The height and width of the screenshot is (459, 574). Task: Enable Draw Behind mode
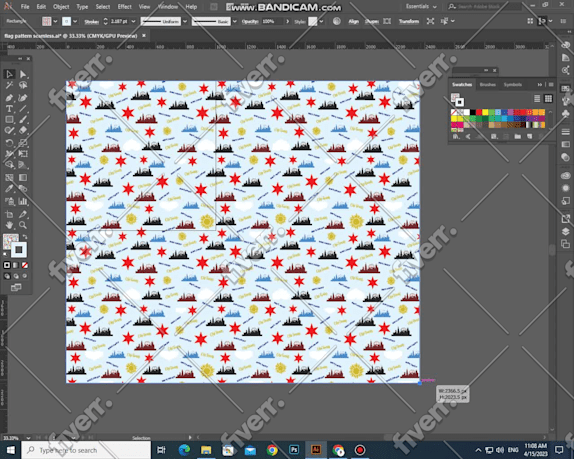tap(16, 276)
